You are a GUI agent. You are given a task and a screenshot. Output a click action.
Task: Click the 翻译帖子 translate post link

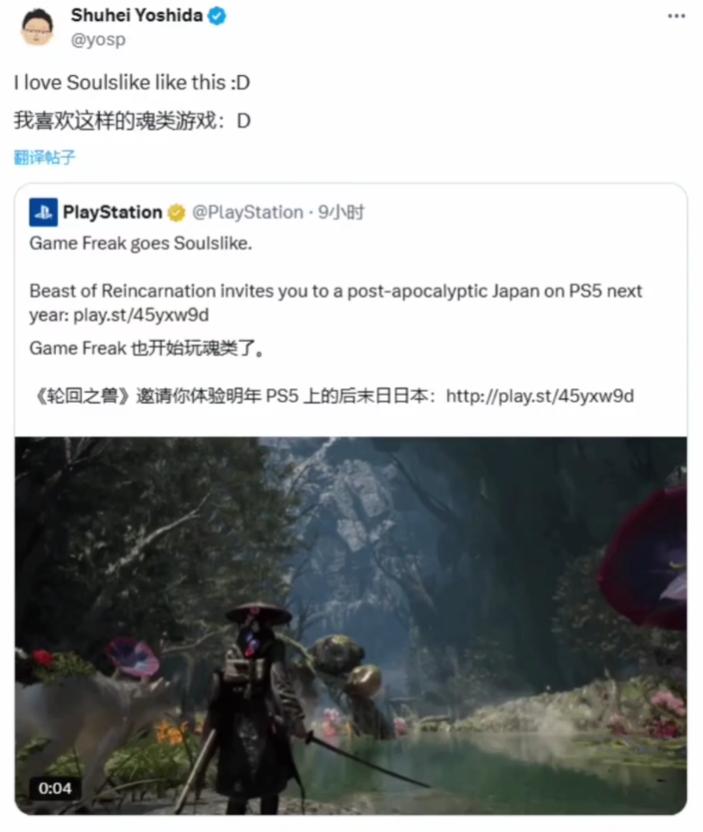tap(45, 157)
